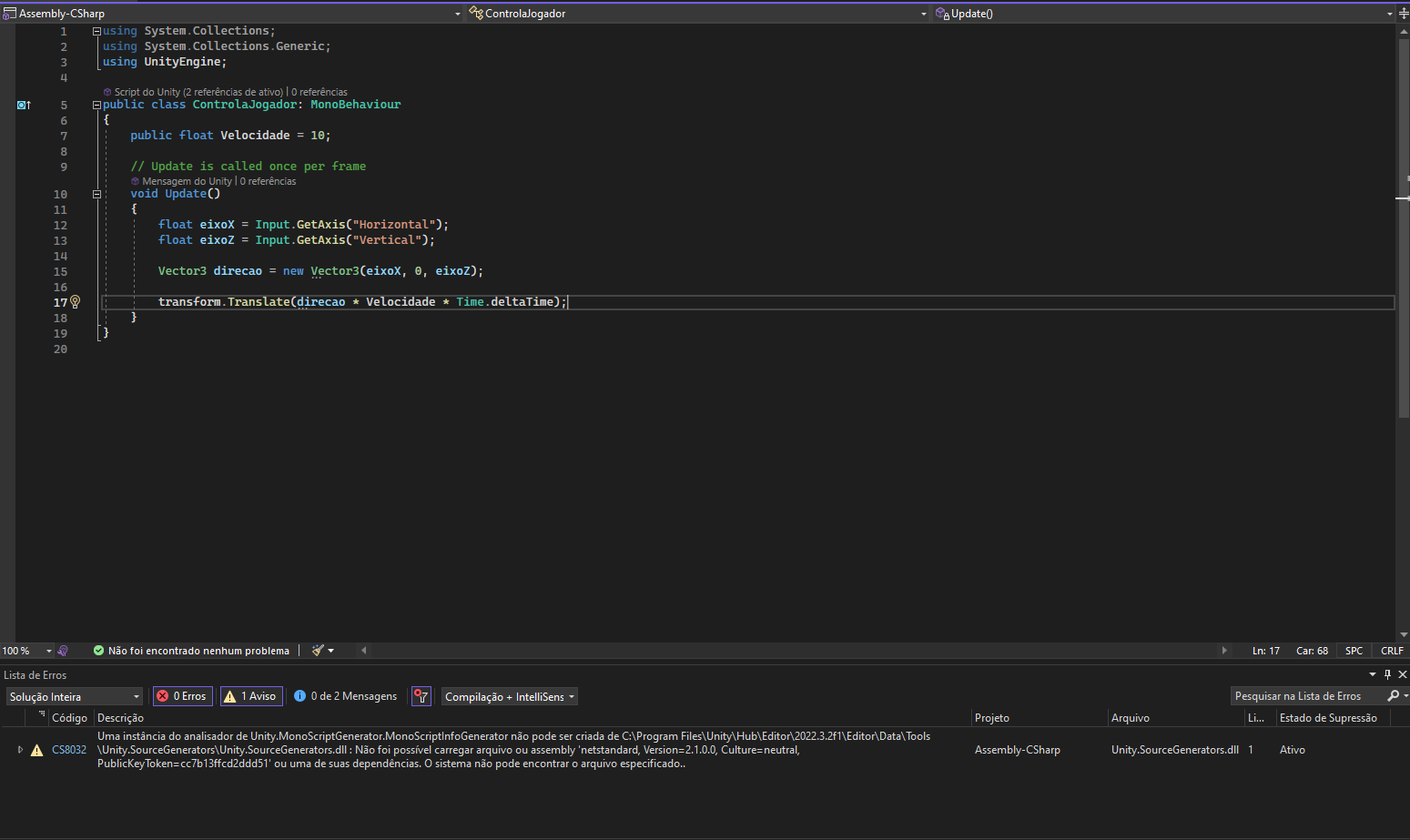Viewport: 1410px width, 840px height.
Task: Click the 'Ativo' suppression state cell
Action: pos(1292,750)
